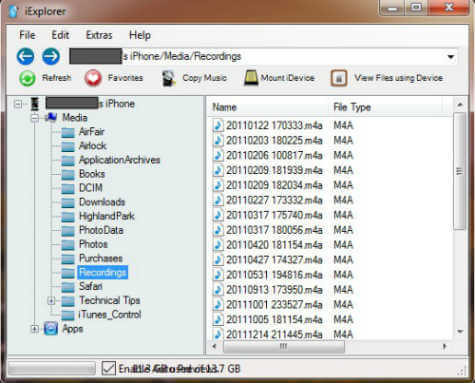Select file 20110209 181939.m4a
This screenshot has width=475, height=383.
(x=274, y=170)
